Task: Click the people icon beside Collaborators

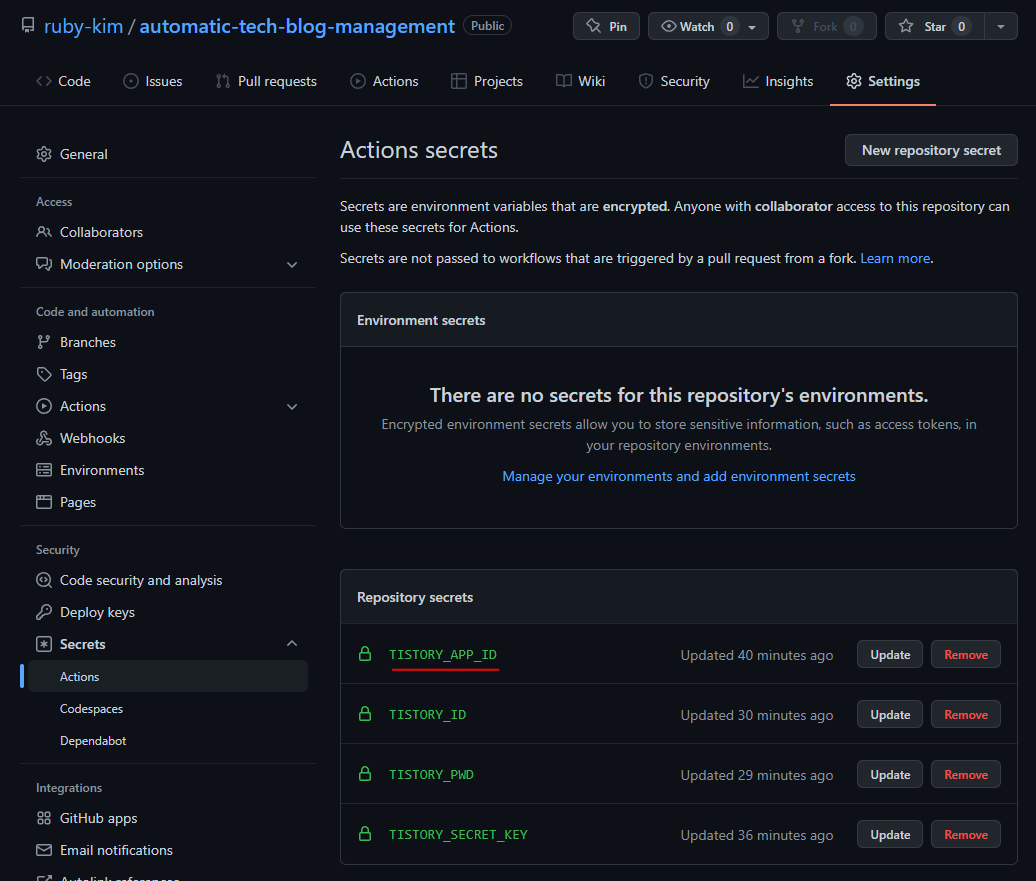Action: (x=44, y=232)
